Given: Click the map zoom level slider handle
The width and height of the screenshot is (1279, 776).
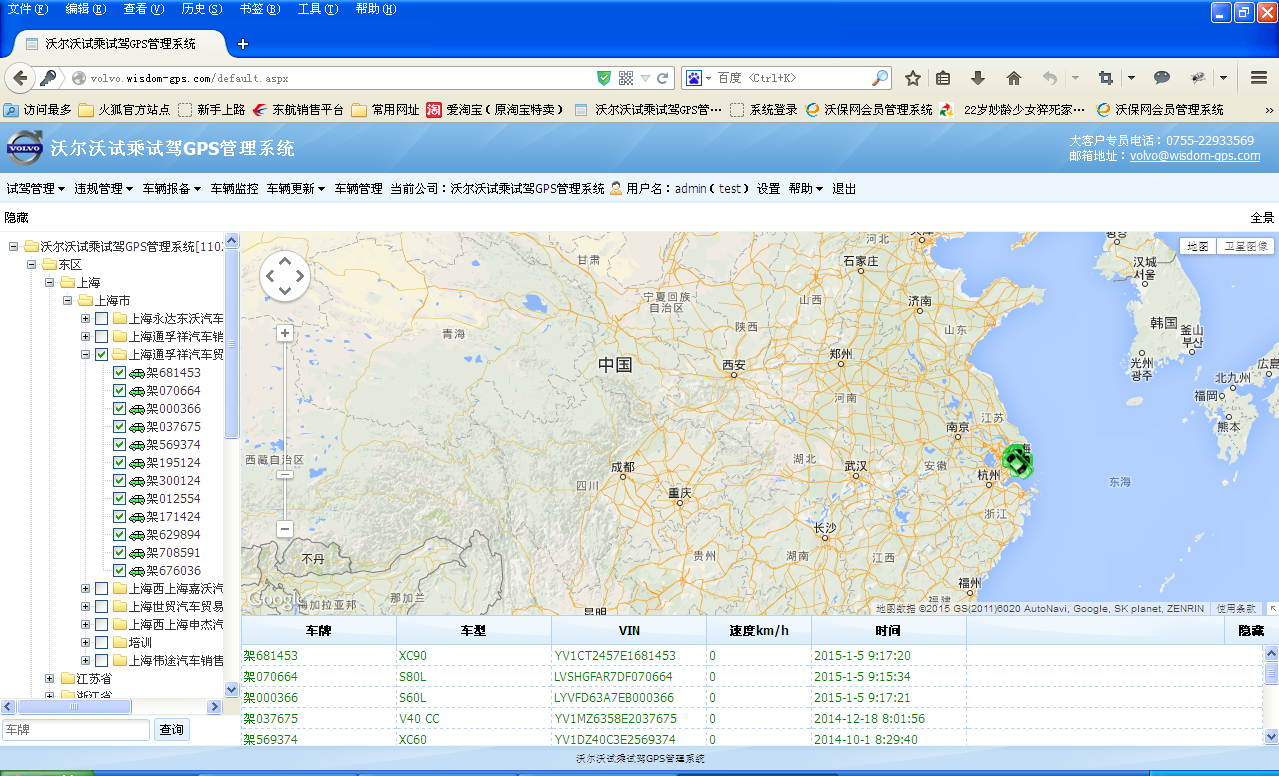Looking at the screenshot, I should (285, 474).
